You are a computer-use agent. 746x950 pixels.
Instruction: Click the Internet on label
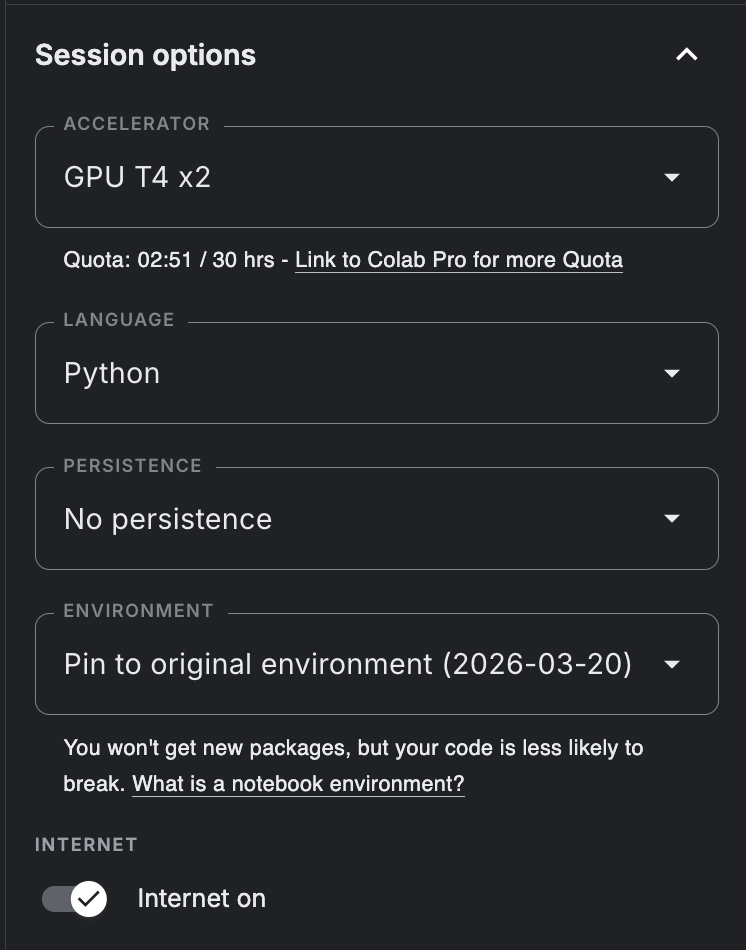[201, 898]
